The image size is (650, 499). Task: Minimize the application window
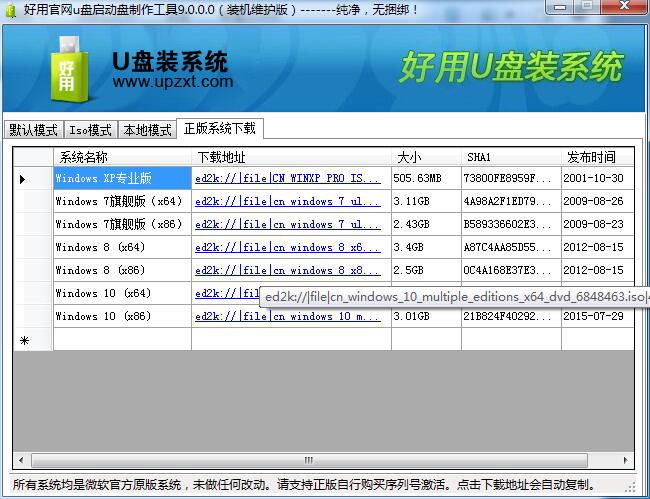coord(560,7)
